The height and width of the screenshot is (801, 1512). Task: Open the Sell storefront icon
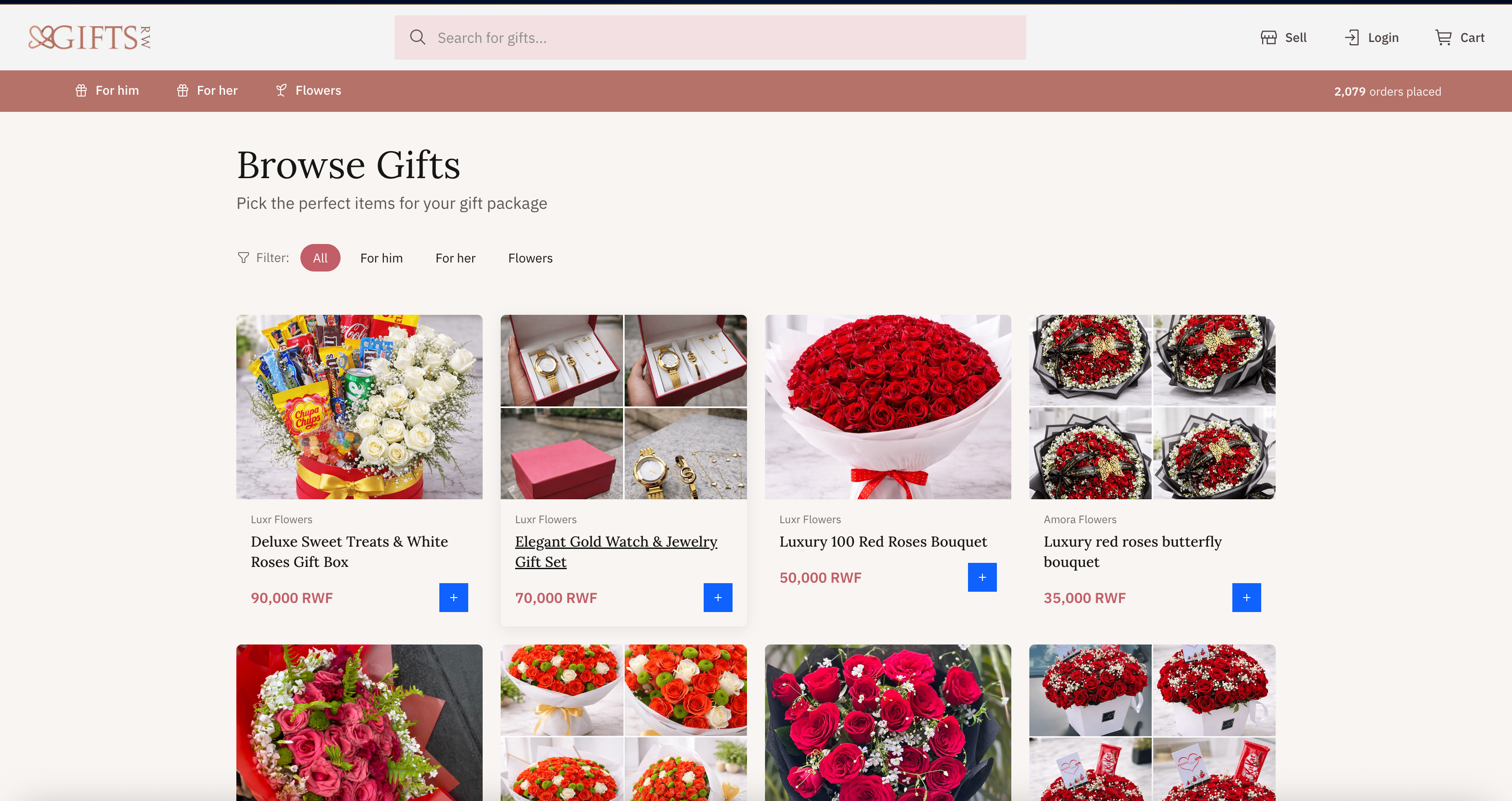pos(1268,37)
